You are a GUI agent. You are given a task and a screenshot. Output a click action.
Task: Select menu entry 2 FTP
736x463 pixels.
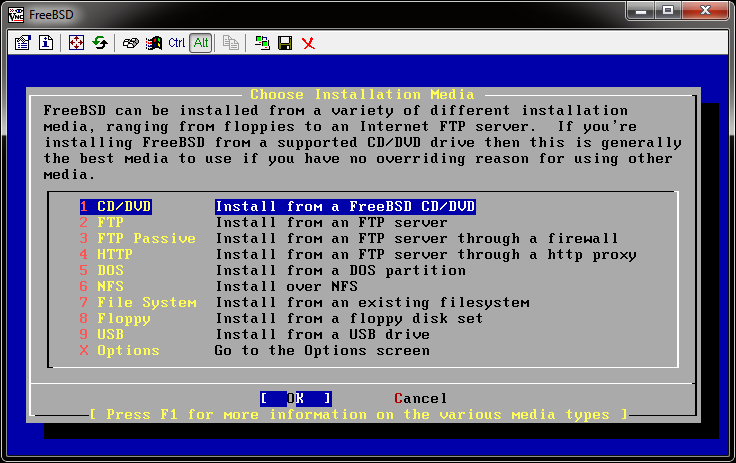point(102,223)
